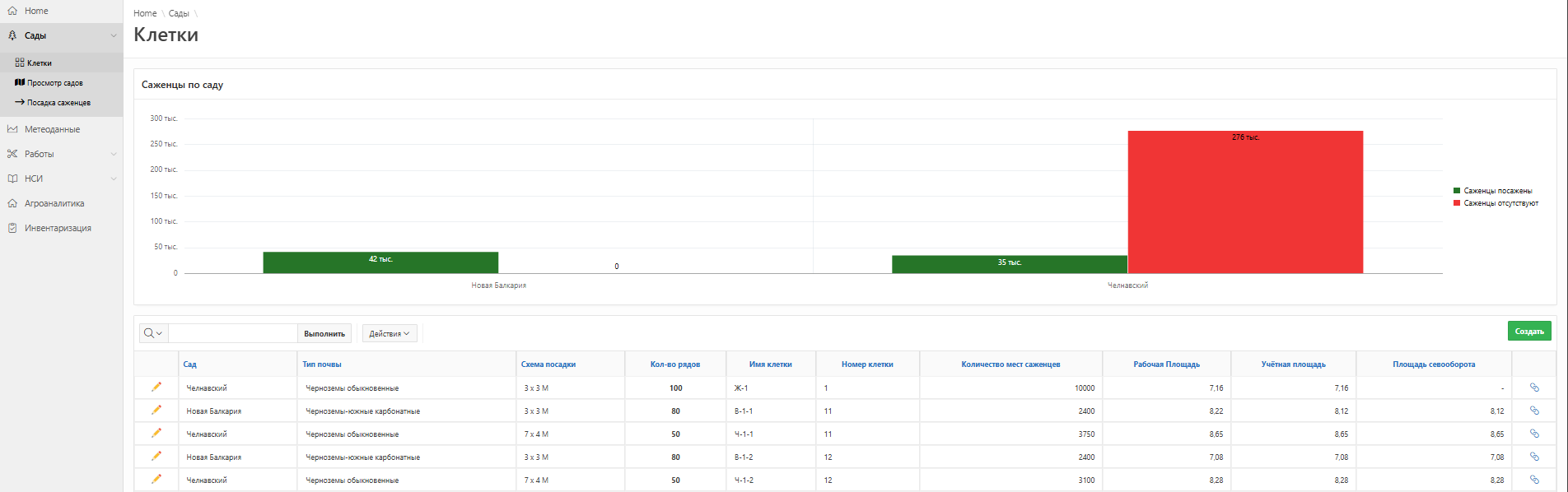Sort by the Кол-во рядов column header
This screenshot has height=492, width=1568.
[x=675, y=364]
